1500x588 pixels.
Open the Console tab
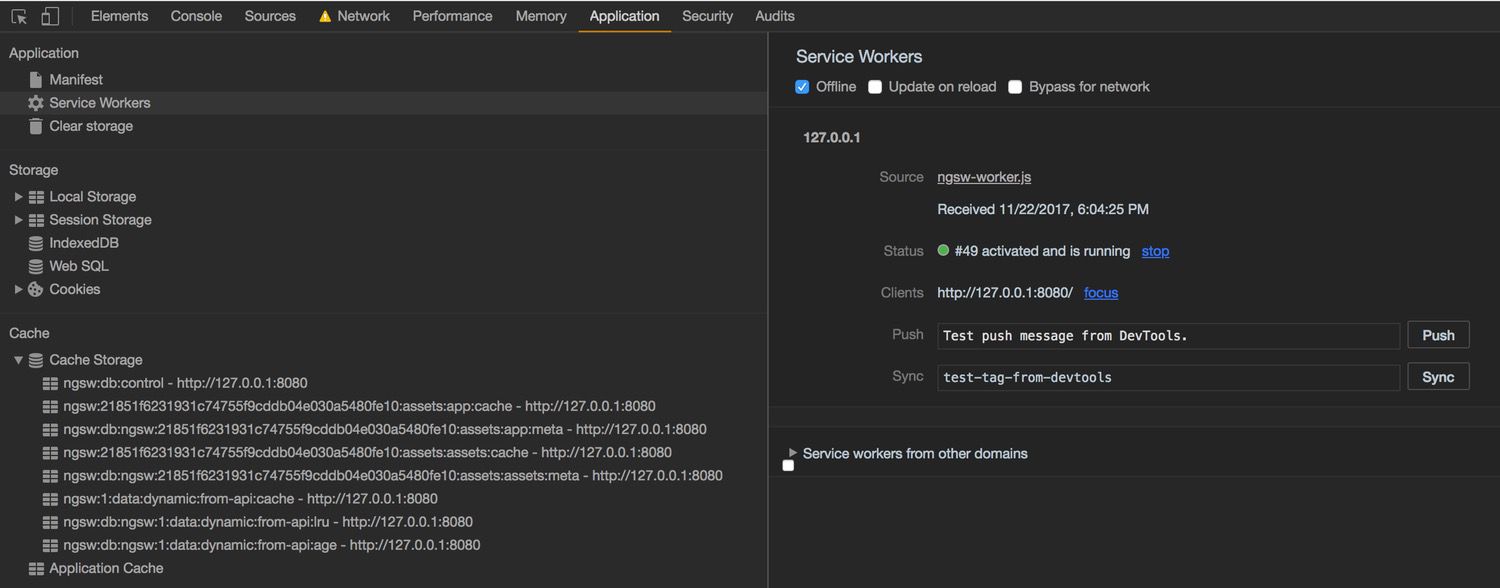pyautogui.click(x=196, y=16)
